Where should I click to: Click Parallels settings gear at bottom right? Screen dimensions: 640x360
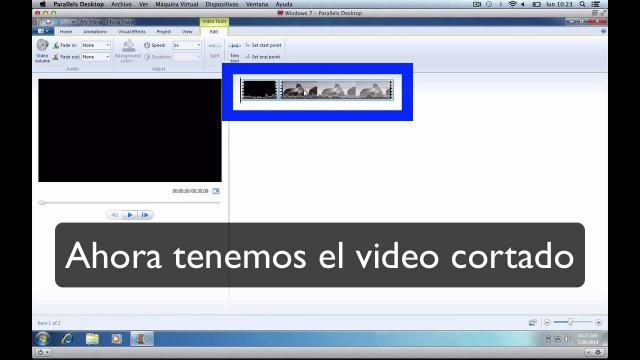(598, 352)
